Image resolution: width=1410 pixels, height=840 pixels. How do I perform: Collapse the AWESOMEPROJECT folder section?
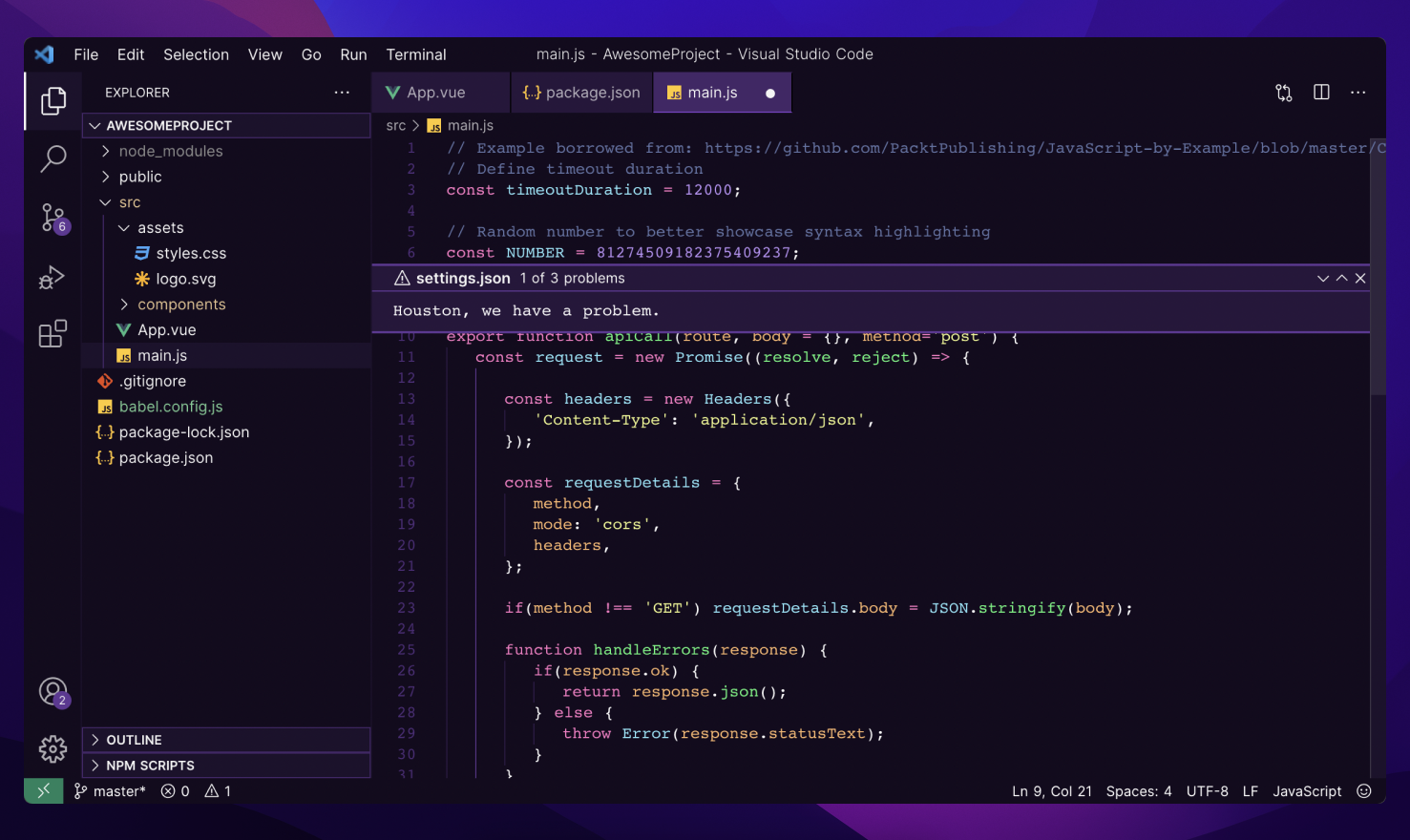pos(227,125)
